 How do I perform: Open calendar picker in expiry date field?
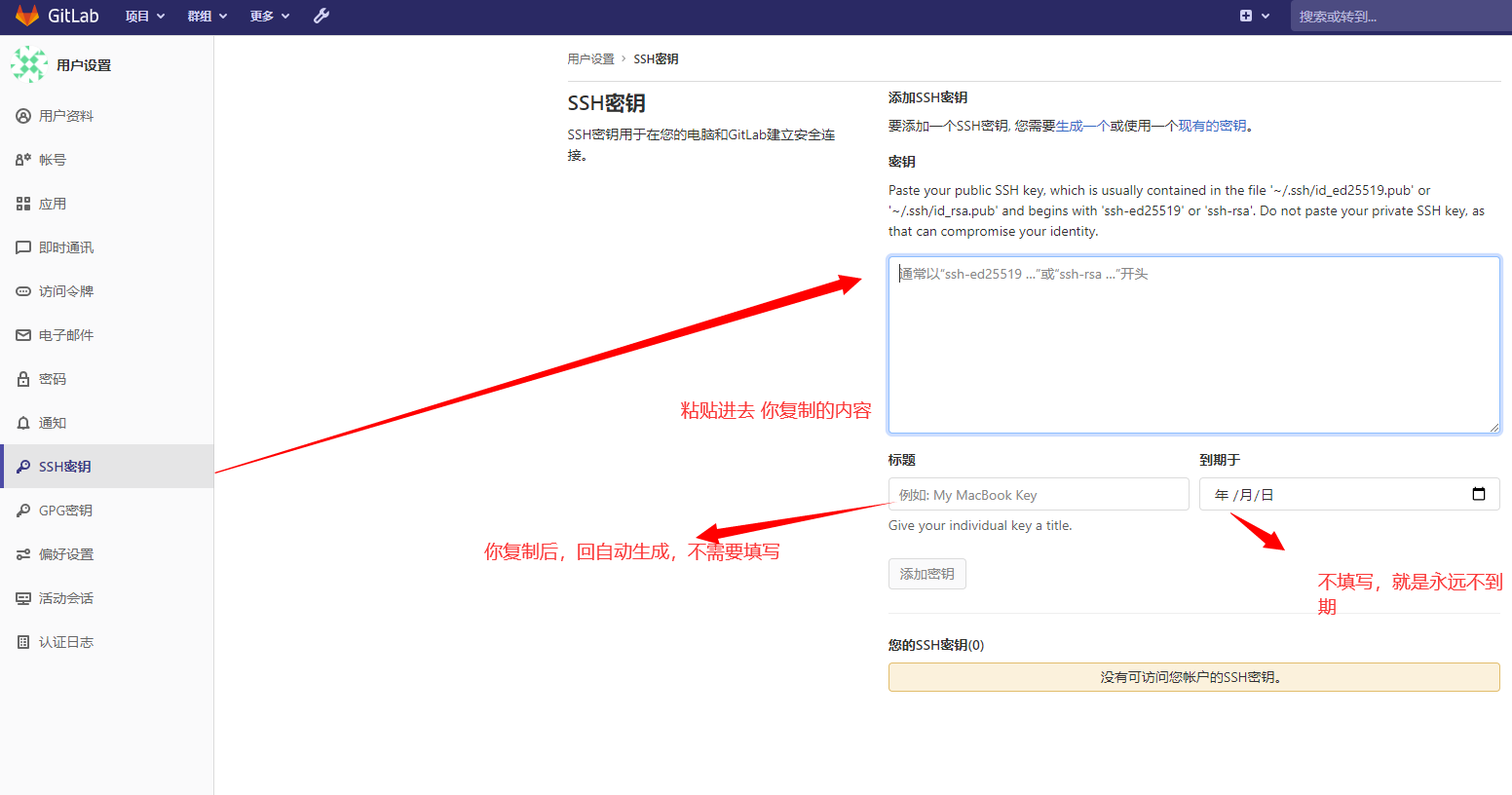(1478, 494)
